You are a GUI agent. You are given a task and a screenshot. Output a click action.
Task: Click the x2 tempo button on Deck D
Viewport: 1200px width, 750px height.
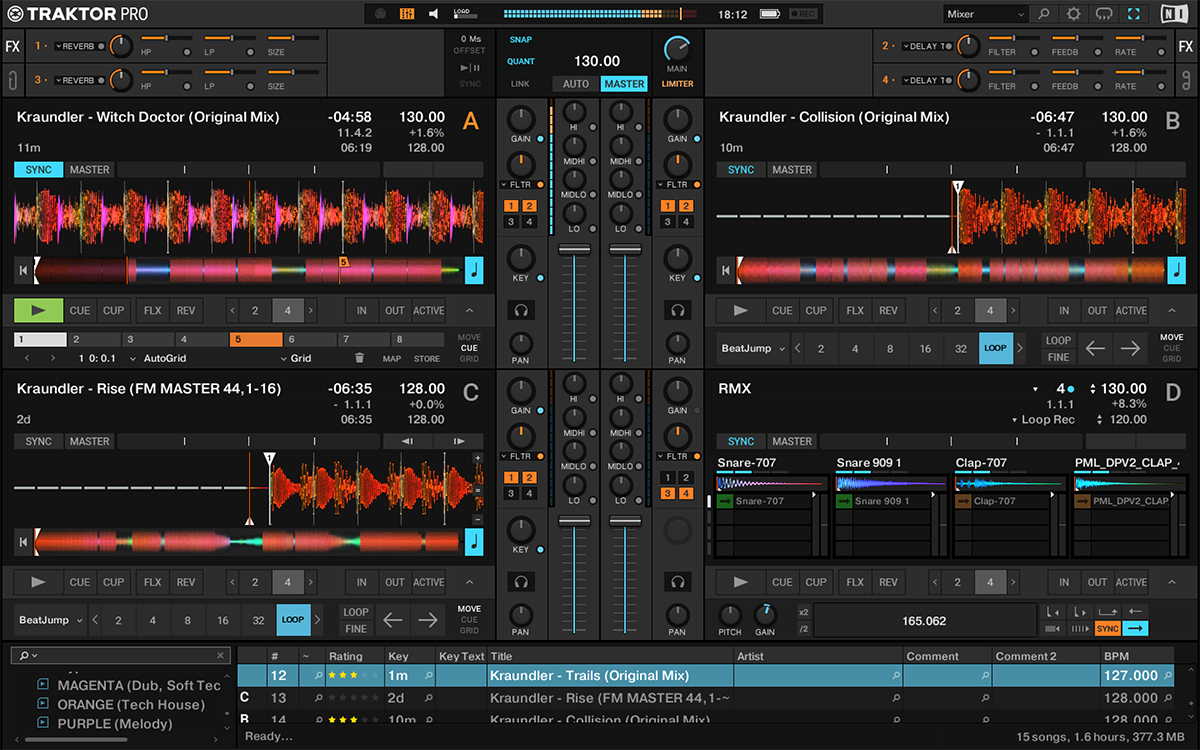pyautogui.click(x=804, y=612)
